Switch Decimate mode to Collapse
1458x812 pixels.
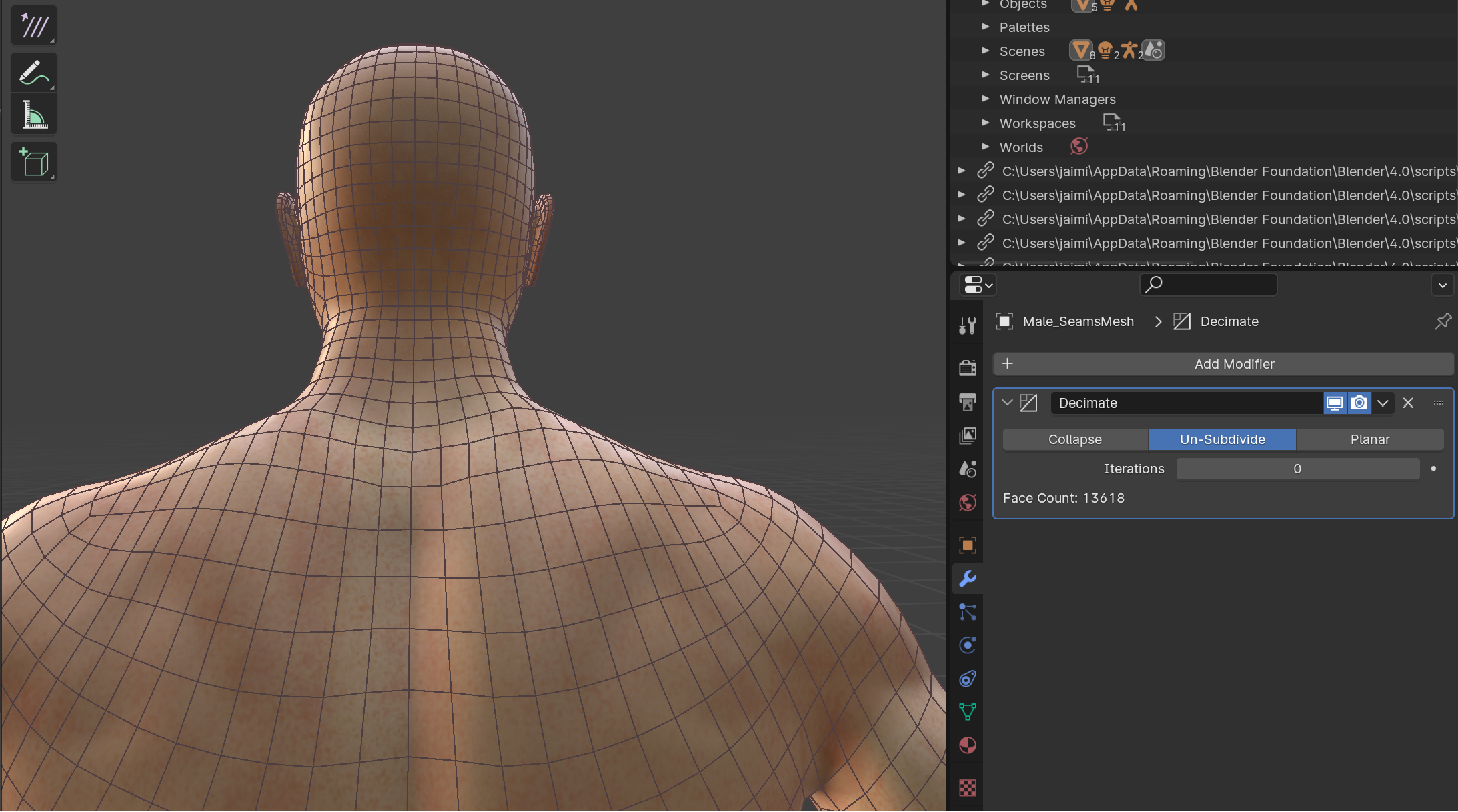(1074, 439)
